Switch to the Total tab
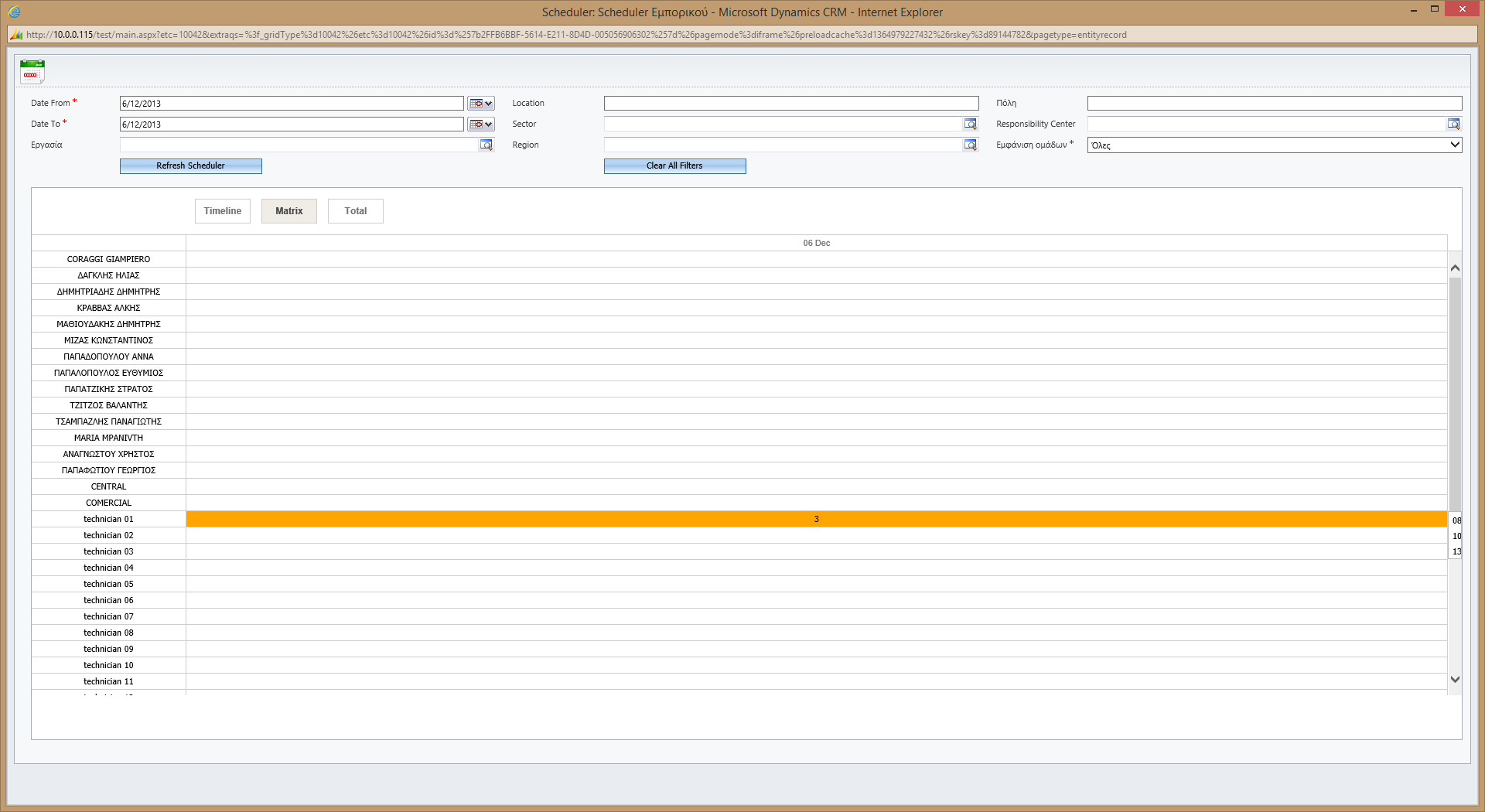The width and height of the screenshot is (1485, 812). (x=356, y=211)
